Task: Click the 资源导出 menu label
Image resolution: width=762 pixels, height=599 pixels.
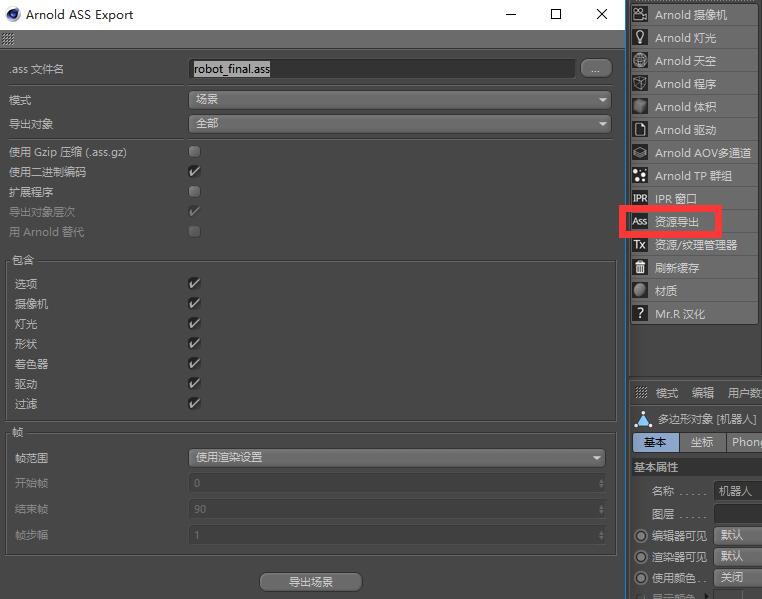Action: click(x=676, y=222)
